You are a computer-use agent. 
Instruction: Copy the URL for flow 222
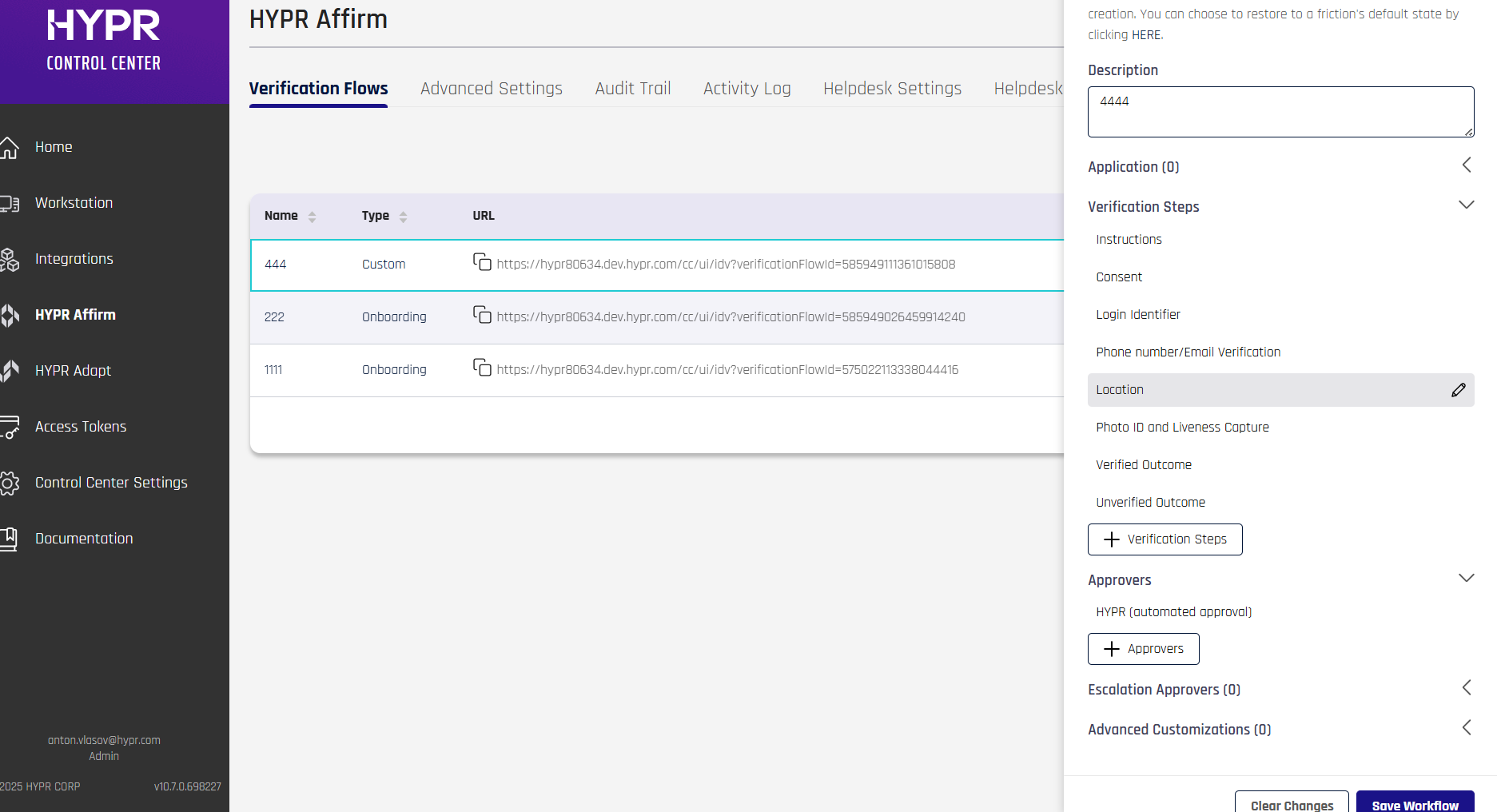[x=482, y=315]
